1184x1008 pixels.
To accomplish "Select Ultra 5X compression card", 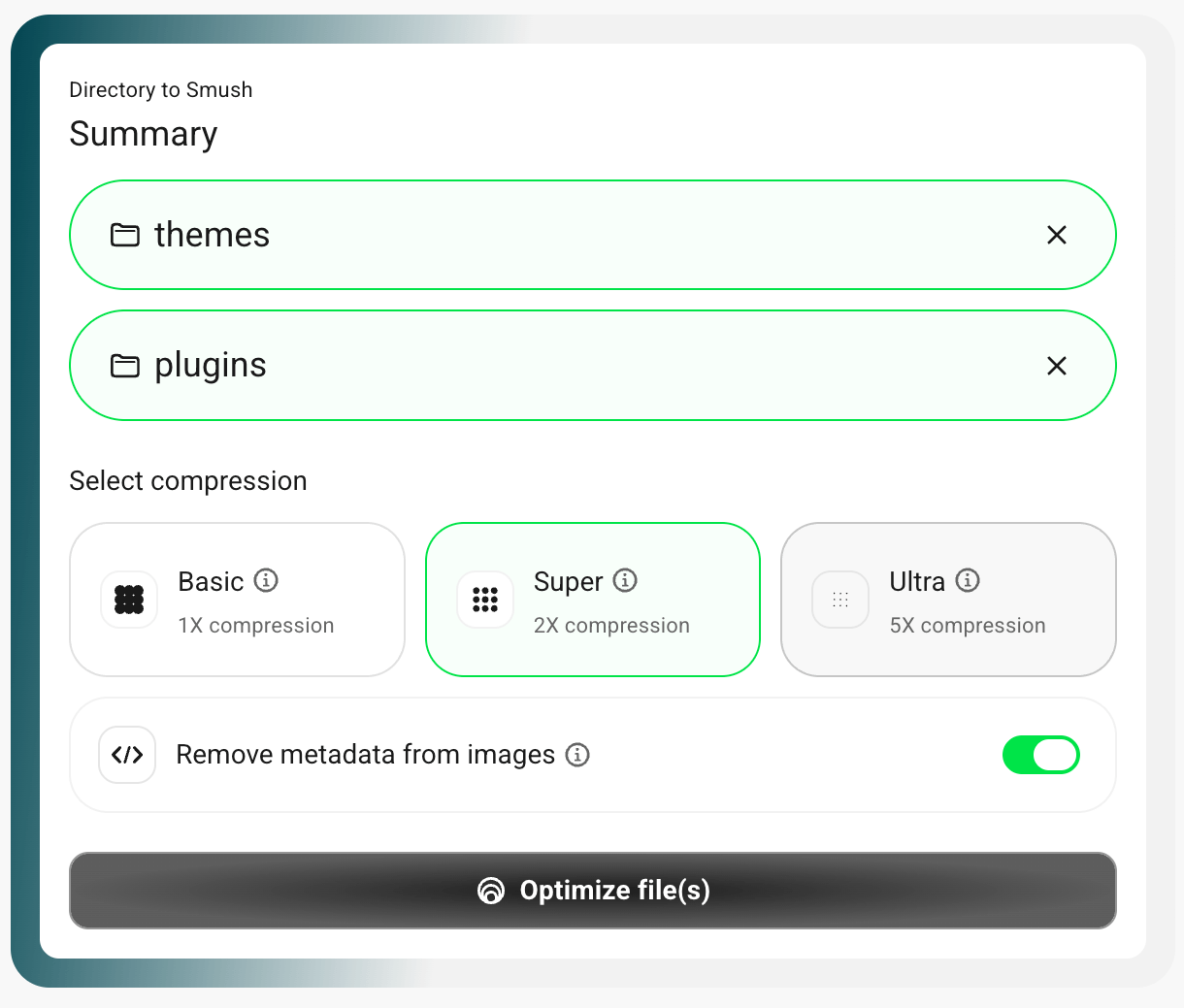I will [x=948, y=600].
